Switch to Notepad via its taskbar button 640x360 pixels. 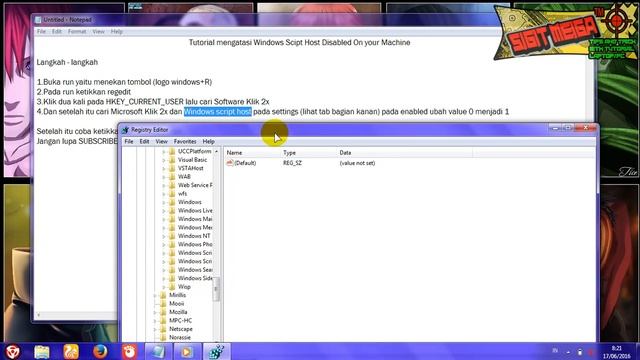pyautogui.click(x=158, y=351)
